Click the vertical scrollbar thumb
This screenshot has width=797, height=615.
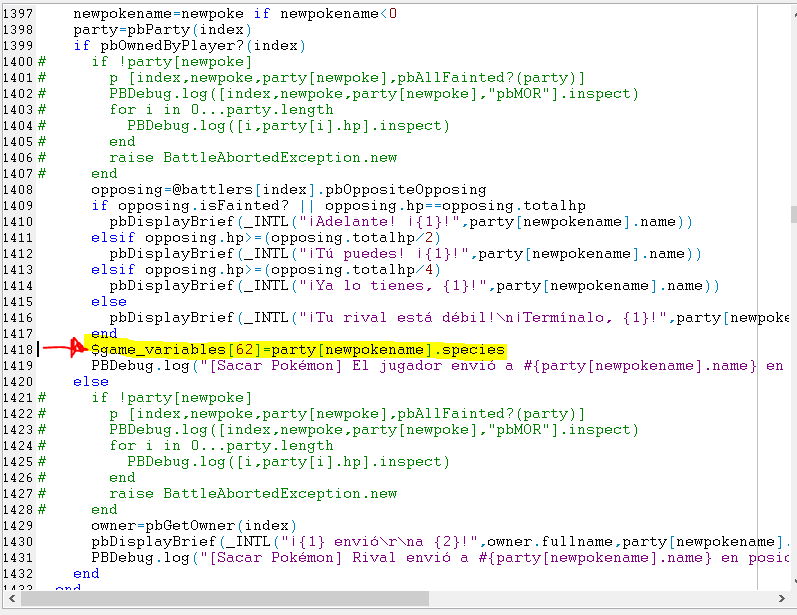pos(792,213)
